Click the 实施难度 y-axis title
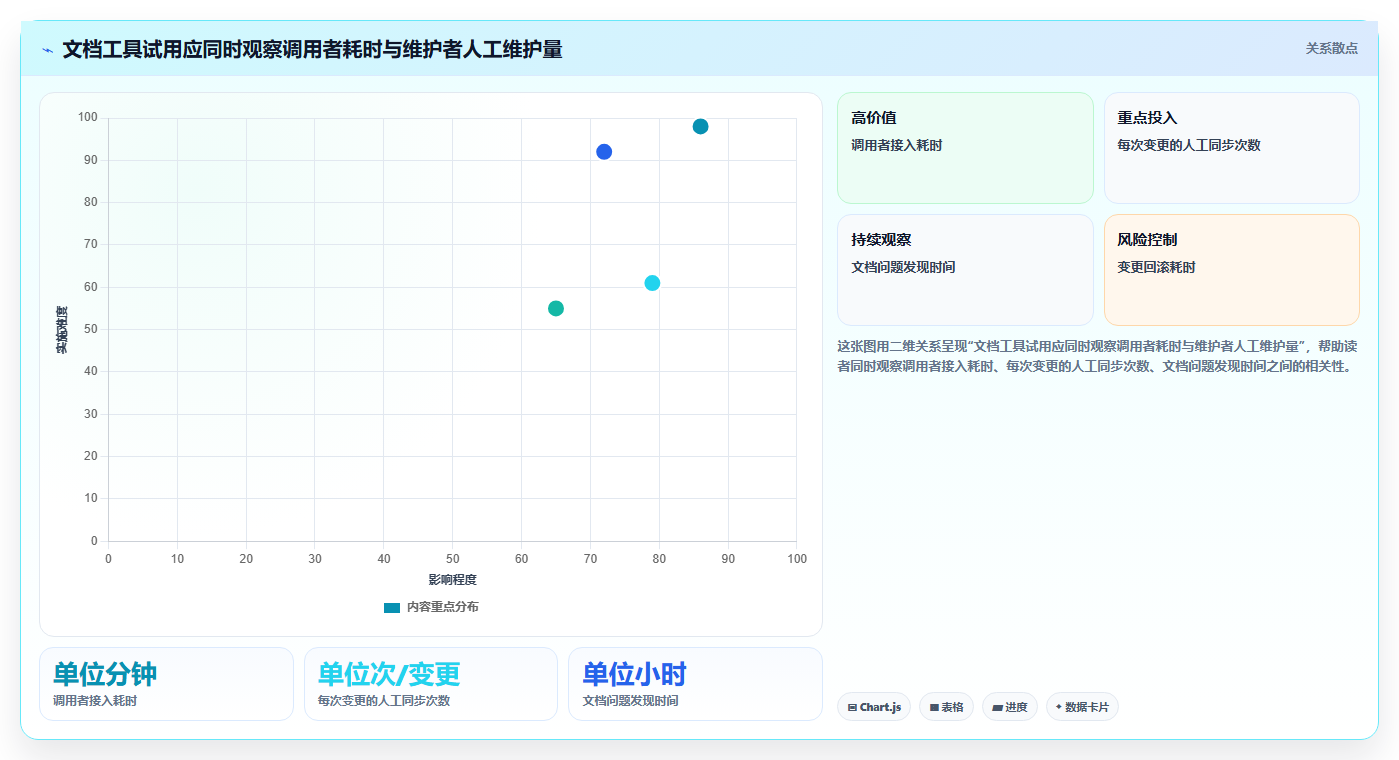The image size is (1399, 760). pos(62,330)
